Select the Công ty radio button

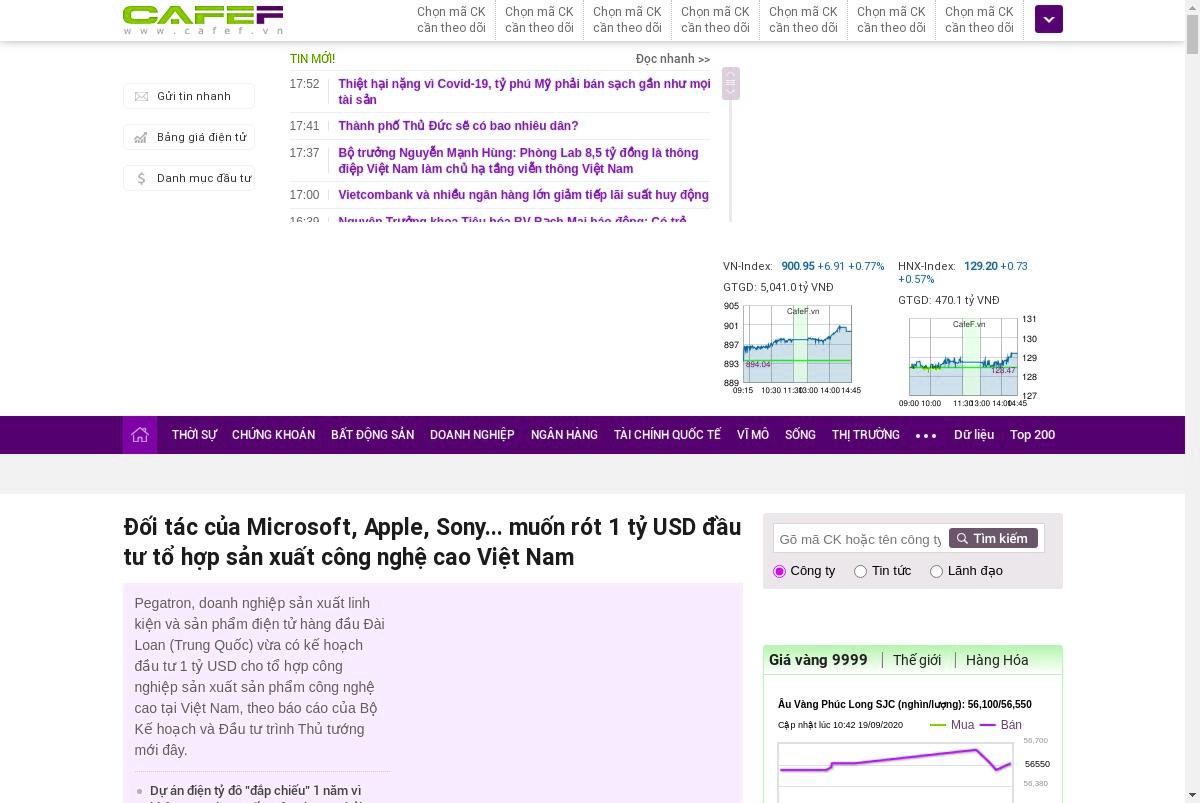click(780, 571)
